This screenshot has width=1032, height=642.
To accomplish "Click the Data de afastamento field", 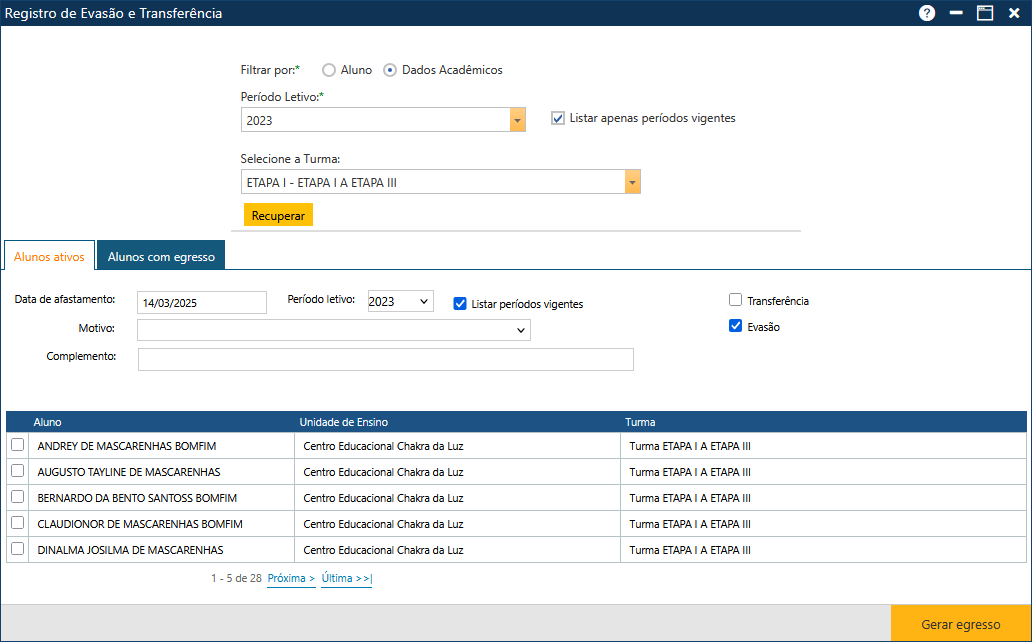I will pos(201,302).
